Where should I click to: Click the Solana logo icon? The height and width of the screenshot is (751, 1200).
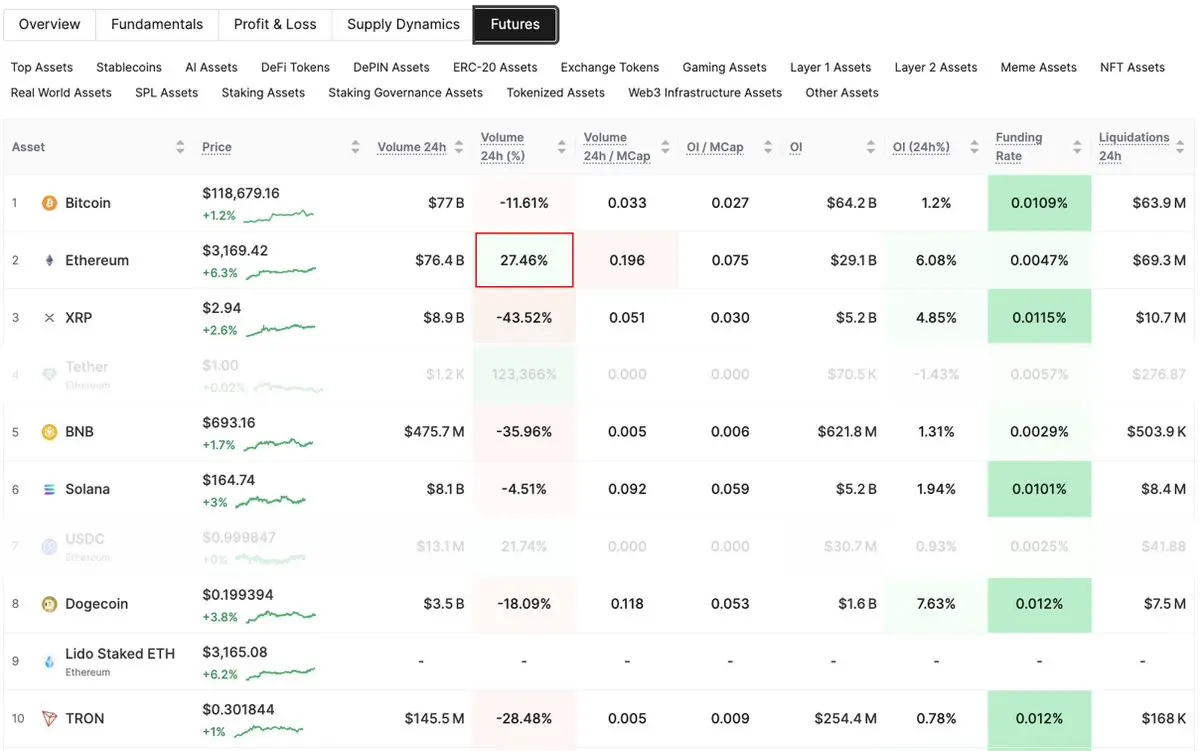(49, 490)
